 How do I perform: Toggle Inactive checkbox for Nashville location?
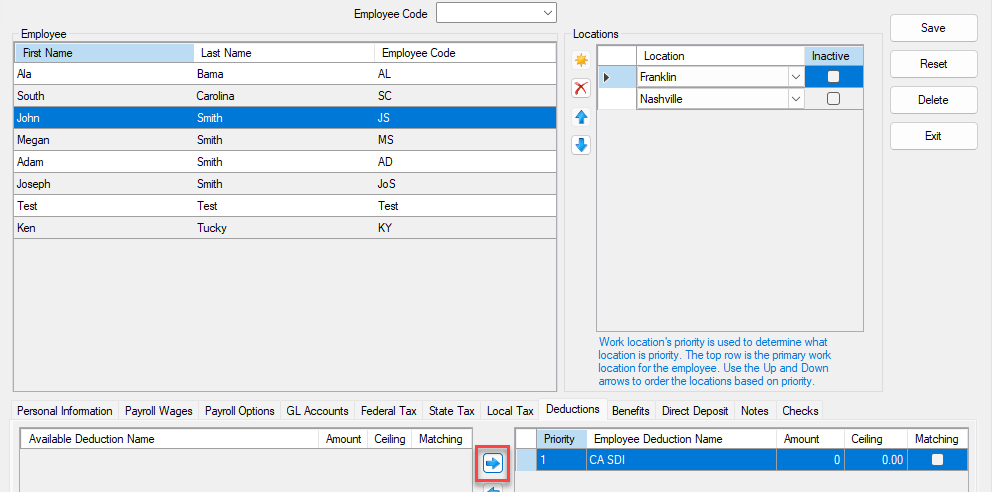pyautogui.click(x=833, y=99)
